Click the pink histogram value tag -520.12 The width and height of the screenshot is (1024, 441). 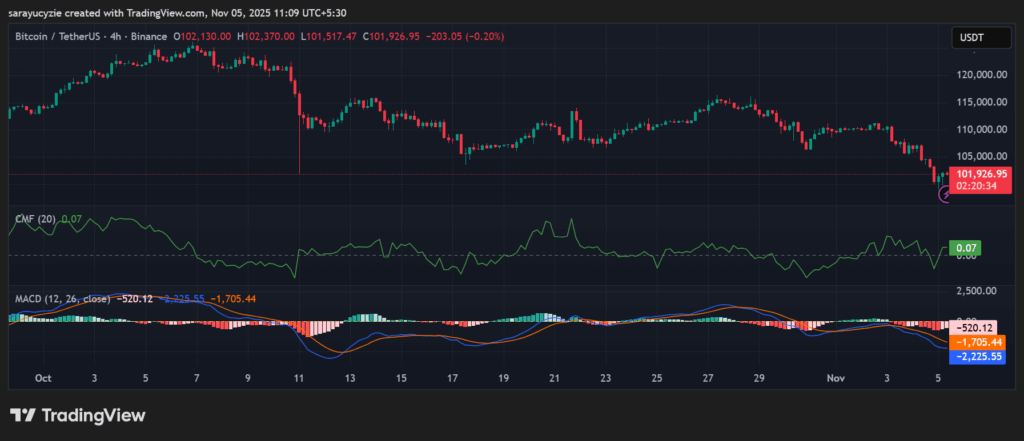pos(974,327)
